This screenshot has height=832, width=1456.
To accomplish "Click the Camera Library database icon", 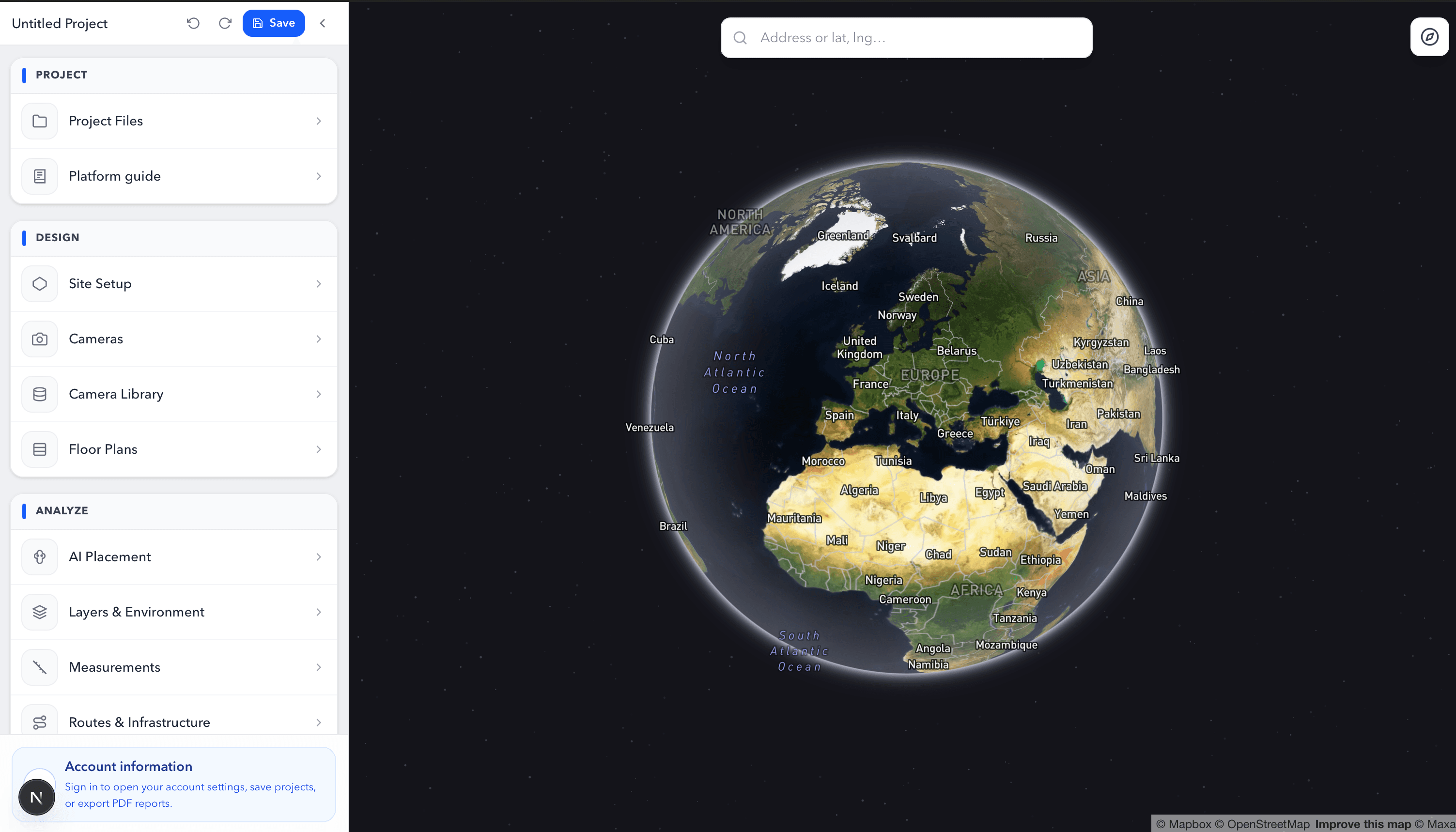I will point(39,394).
